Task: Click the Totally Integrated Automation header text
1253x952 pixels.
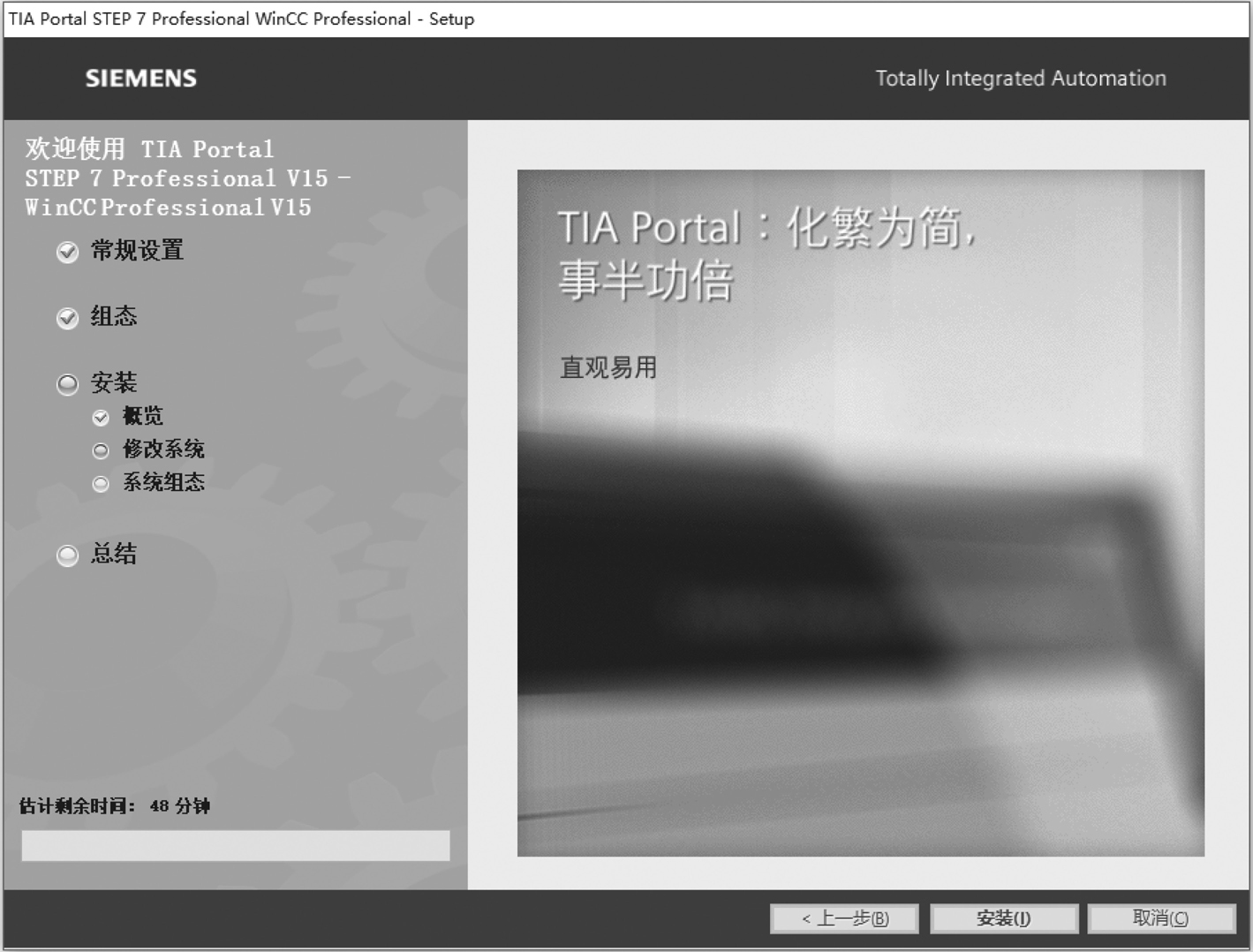Action: pyautogui.click(x=1021, y=79)
